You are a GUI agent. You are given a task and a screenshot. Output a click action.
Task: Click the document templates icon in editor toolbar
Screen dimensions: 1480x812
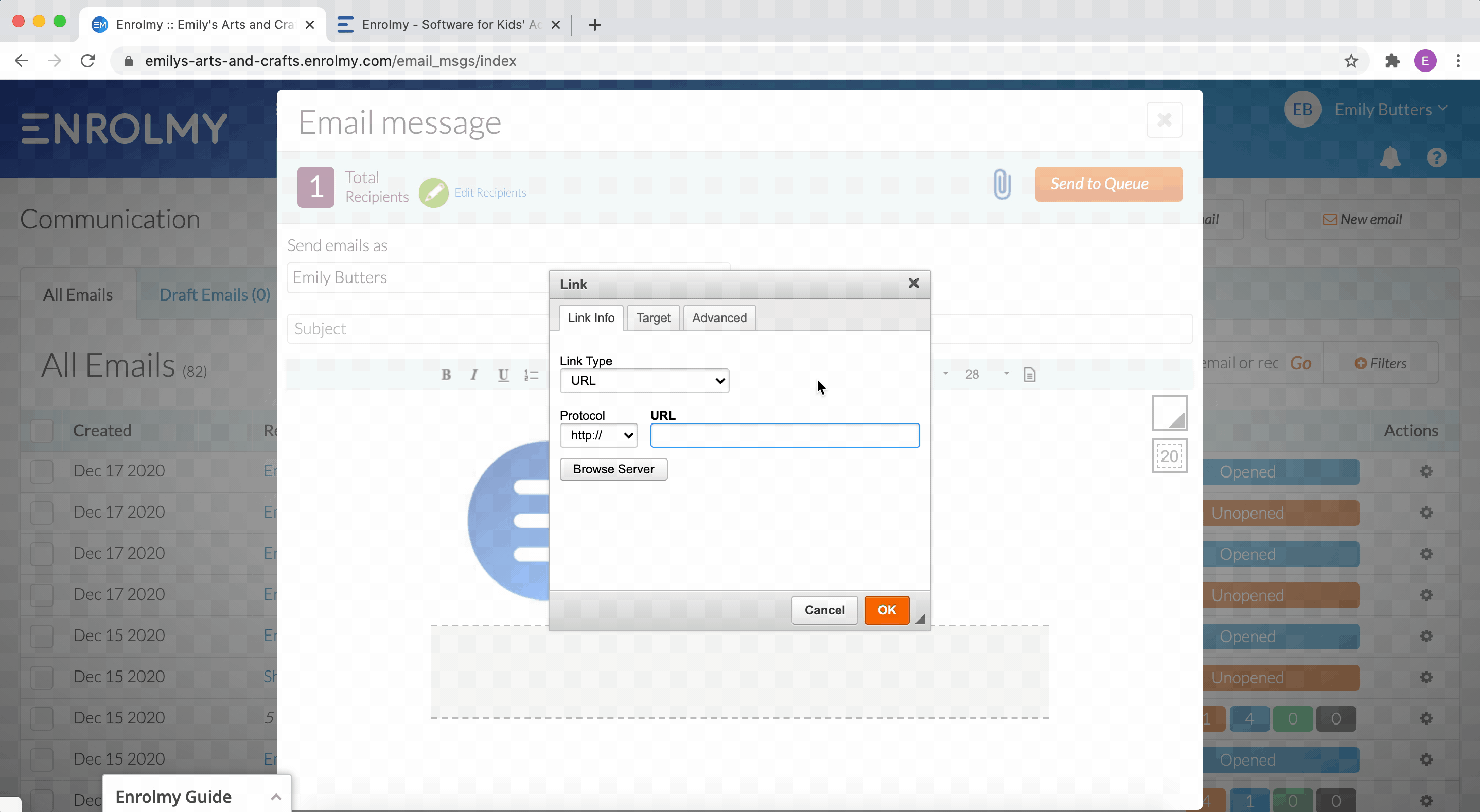point(1030,375)
